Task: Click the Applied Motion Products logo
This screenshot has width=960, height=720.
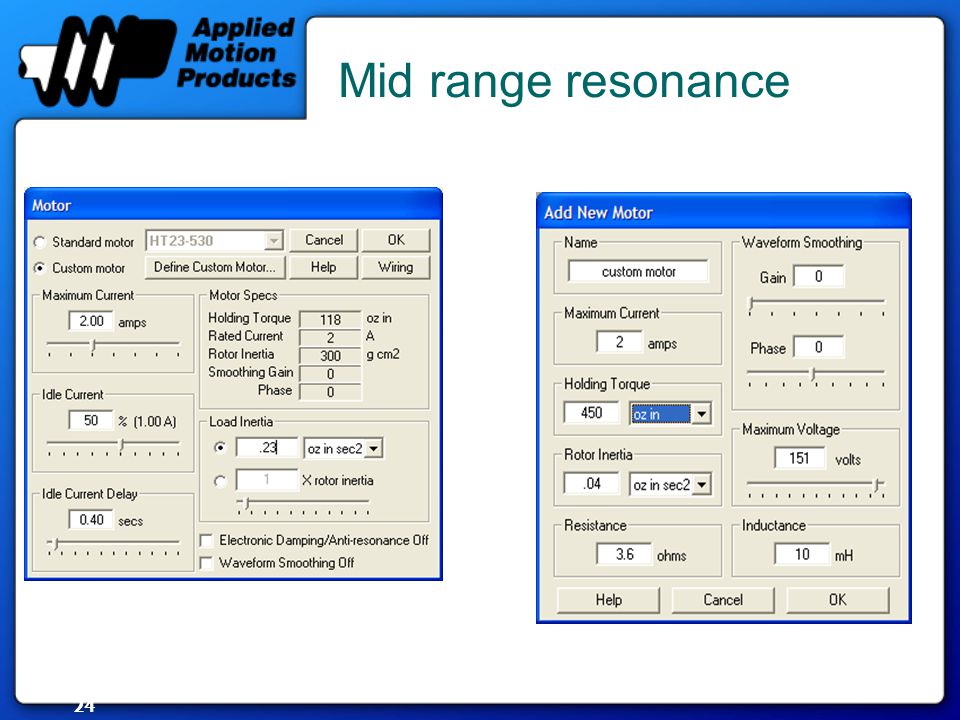Action: pos(158,59)
